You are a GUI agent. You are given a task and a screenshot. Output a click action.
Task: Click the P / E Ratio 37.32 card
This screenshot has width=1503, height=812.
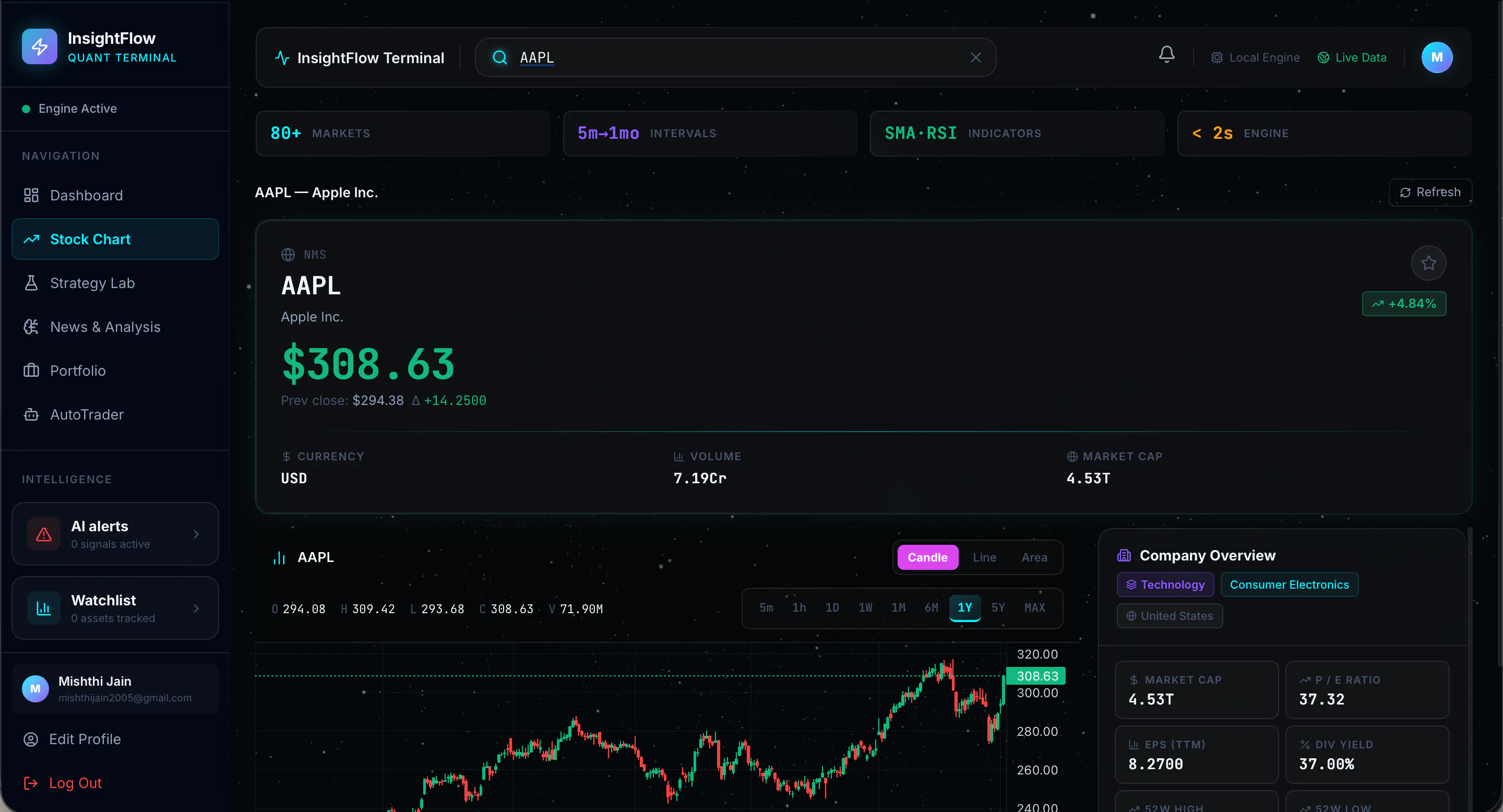[x=1367, y=689]
